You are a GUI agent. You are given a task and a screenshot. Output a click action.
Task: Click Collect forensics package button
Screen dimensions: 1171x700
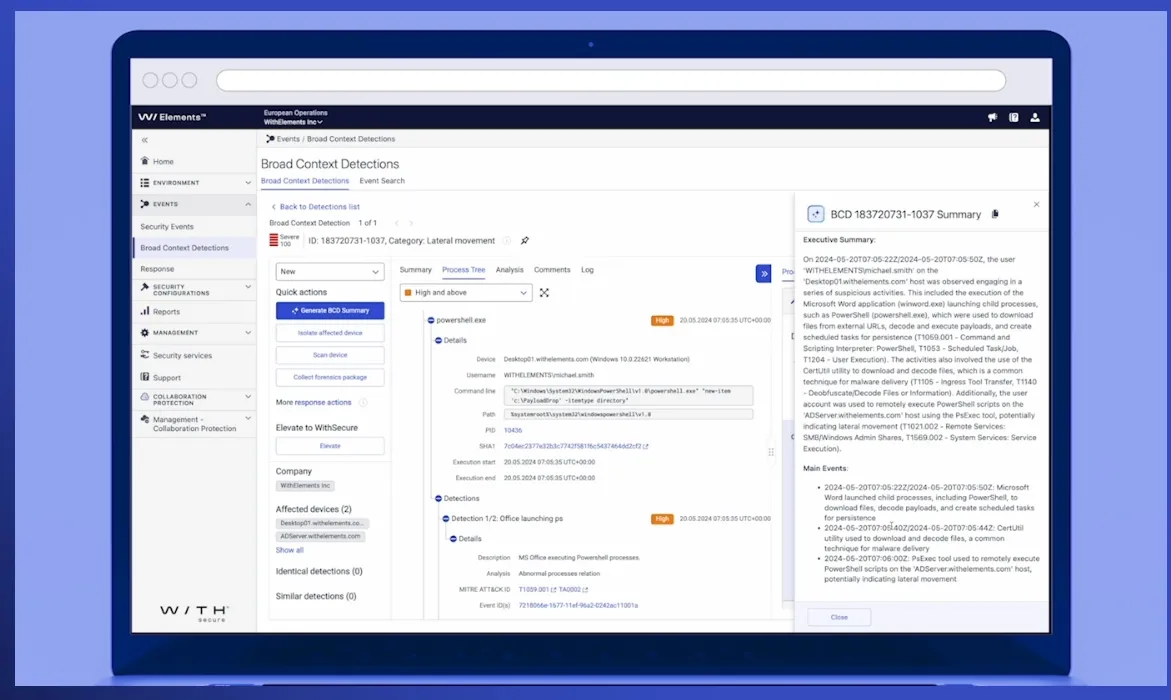tap(329, 377)
